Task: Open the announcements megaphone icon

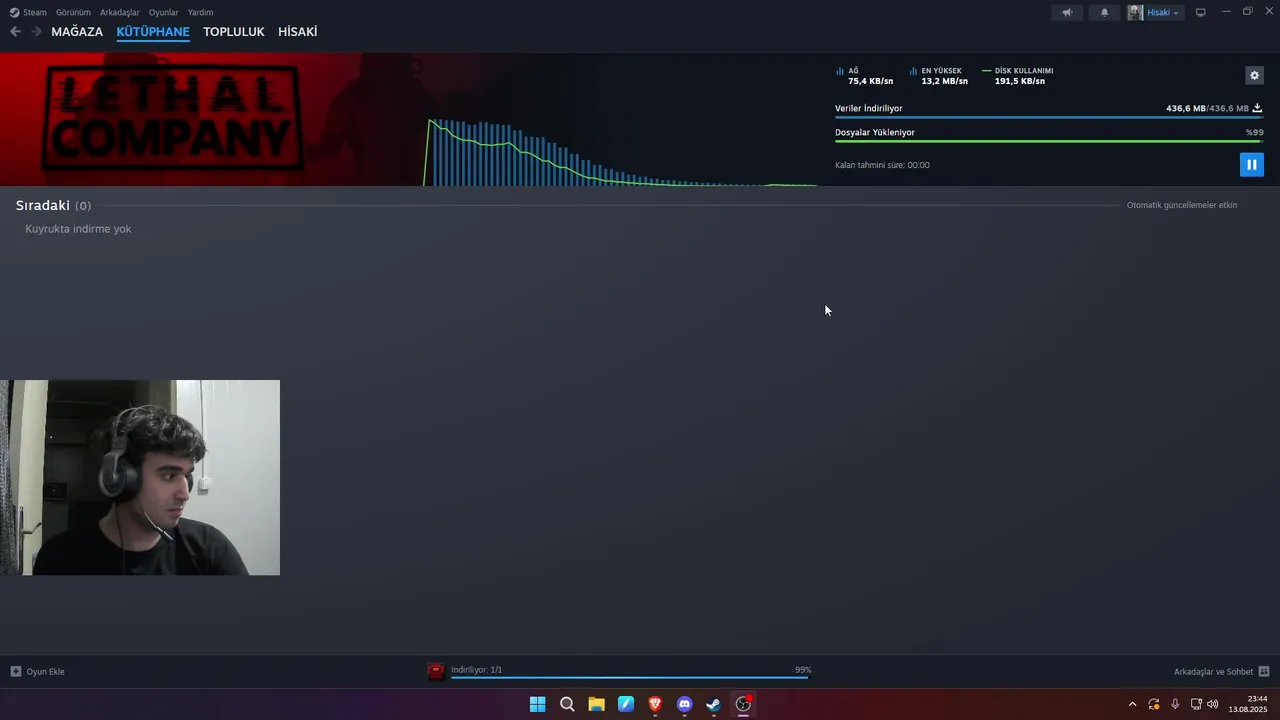Action: point(1067,12)
